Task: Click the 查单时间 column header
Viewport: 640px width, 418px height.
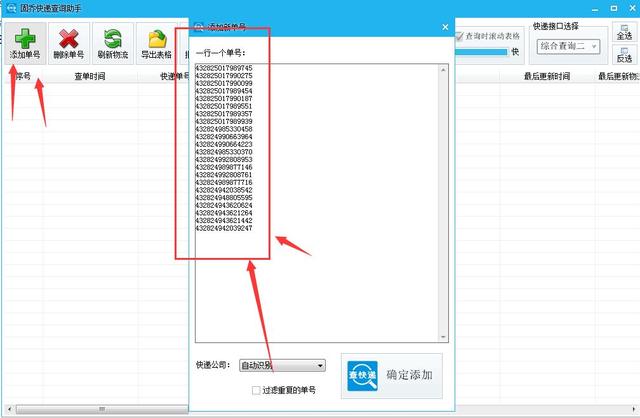Action: 90,76
